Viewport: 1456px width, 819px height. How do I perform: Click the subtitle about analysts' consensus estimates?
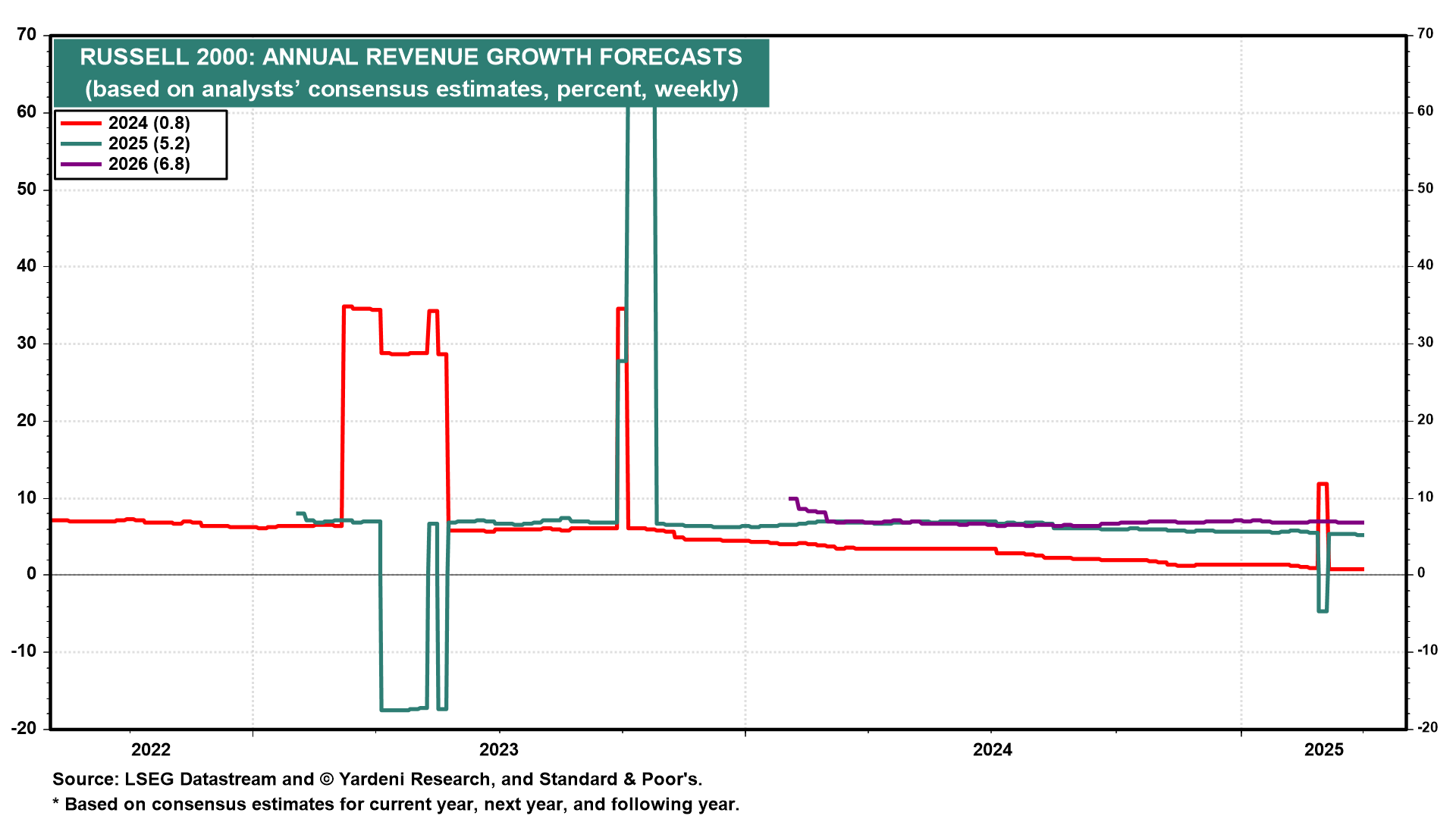[410, 89]
